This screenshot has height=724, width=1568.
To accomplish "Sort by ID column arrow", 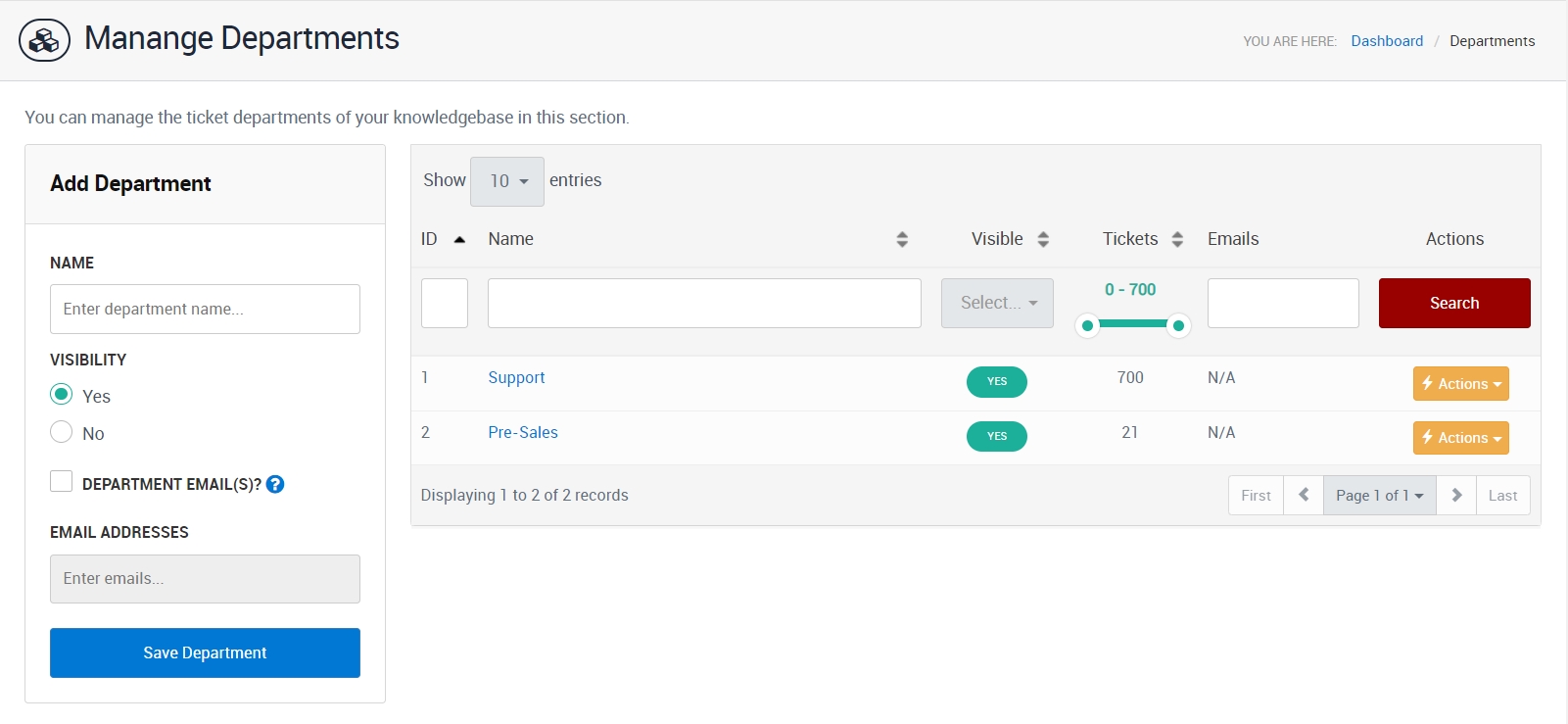I will [x=459, y=239].
